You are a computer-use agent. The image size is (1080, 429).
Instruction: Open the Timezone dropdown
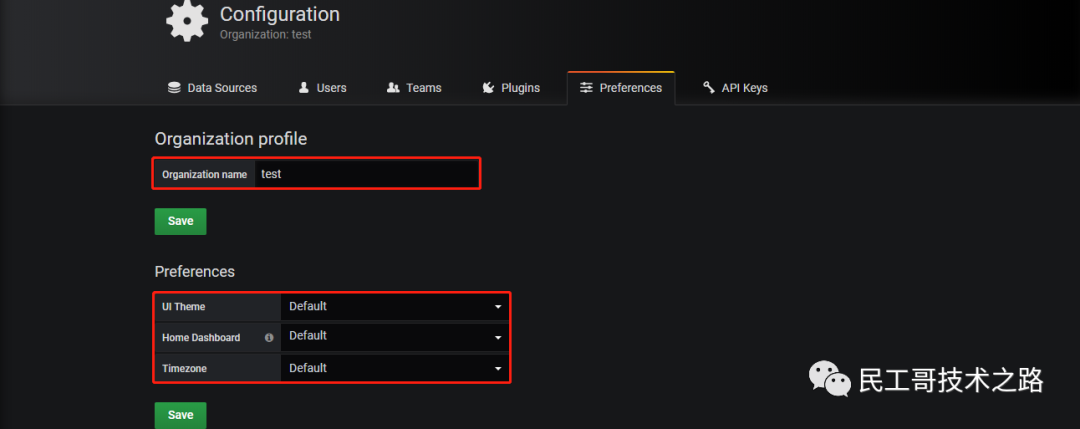tap(395, 368)
